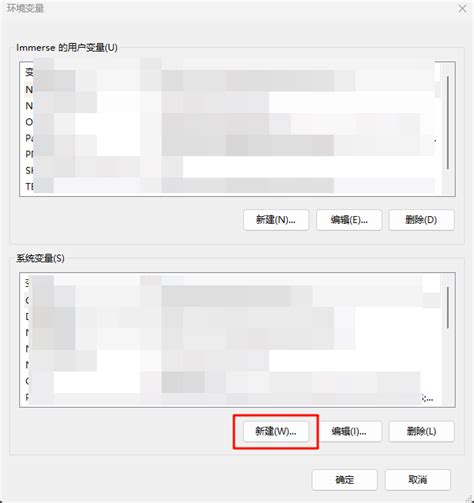Select the user variable row starting with S
The image size is (474, 503).
[x=230, y=170]
